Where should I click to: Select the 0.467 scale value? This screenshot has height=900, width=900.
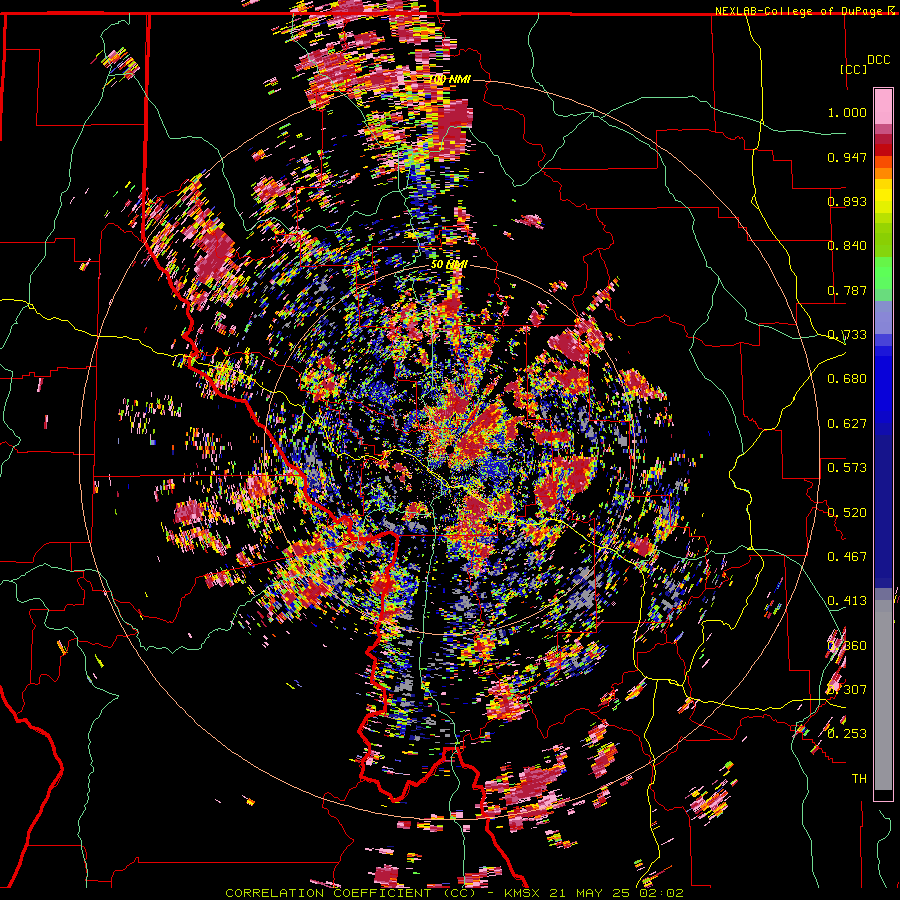(847, 557)
